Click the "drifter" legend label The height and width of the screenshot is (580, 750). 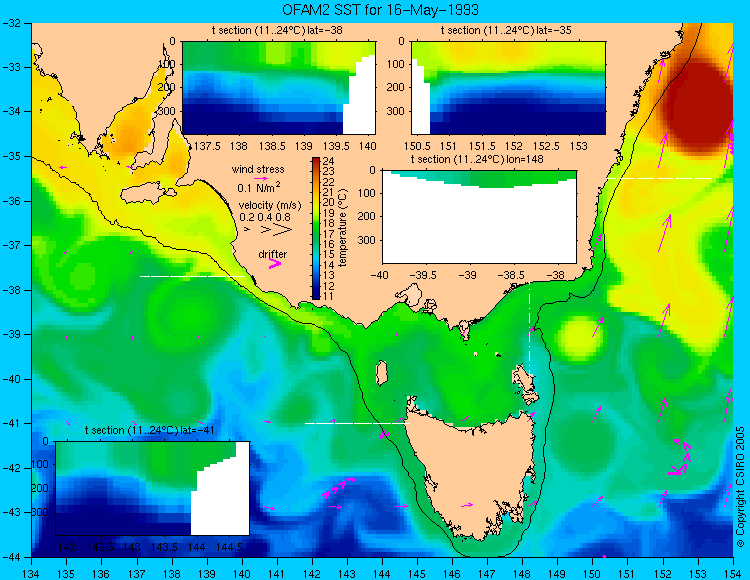point(273,254)
